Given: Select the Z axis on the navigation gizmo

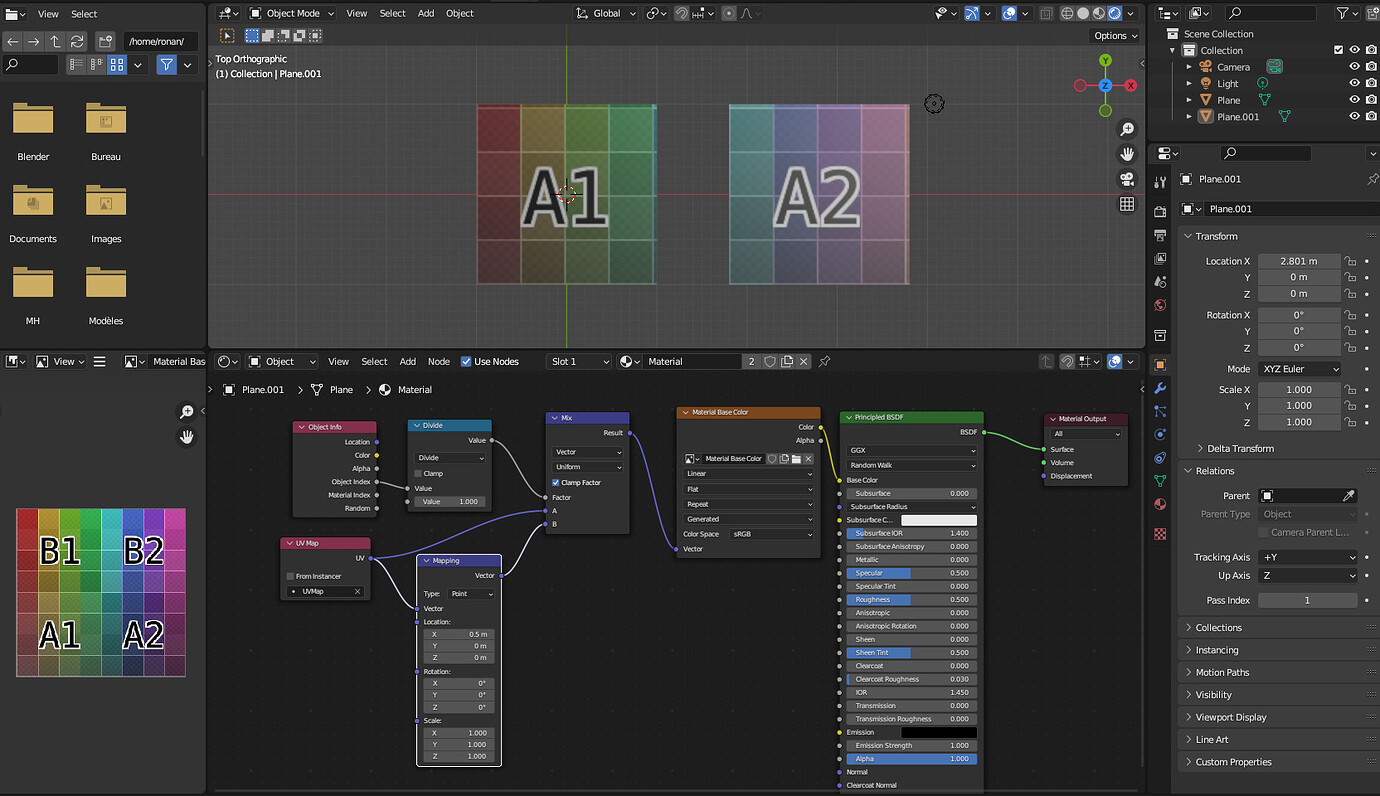Looking at the screenshot, I should tap(1105, 86).
